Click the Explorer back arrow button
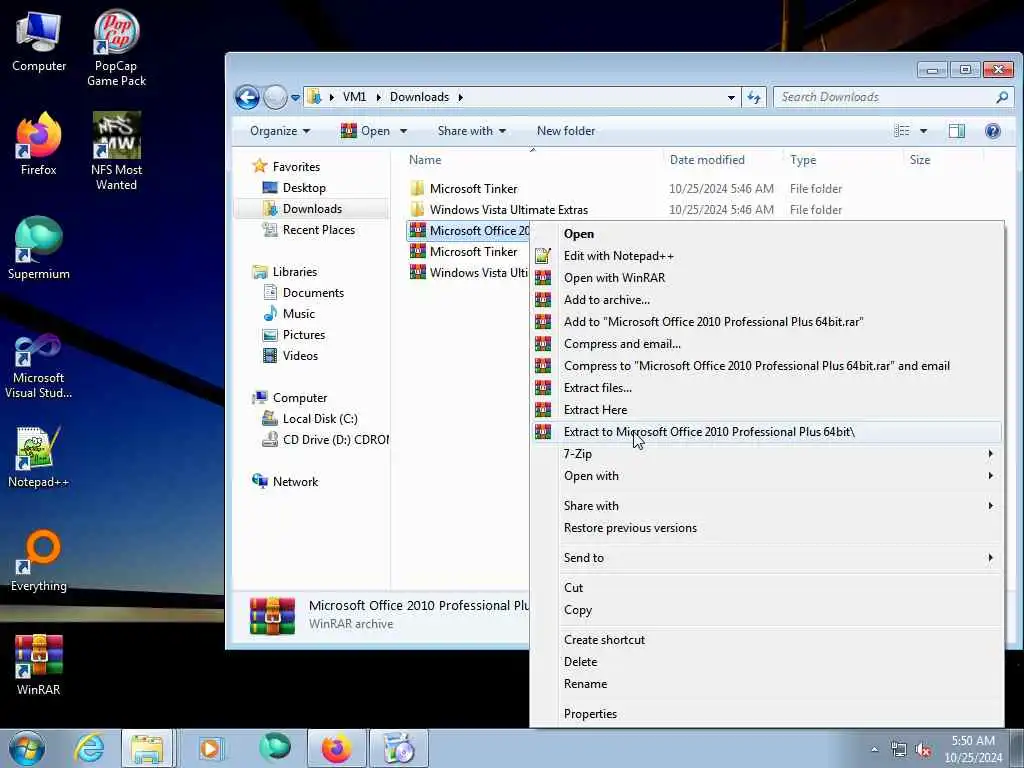Viewport: 1024px width, 768px height. click(x=248, y=97)
